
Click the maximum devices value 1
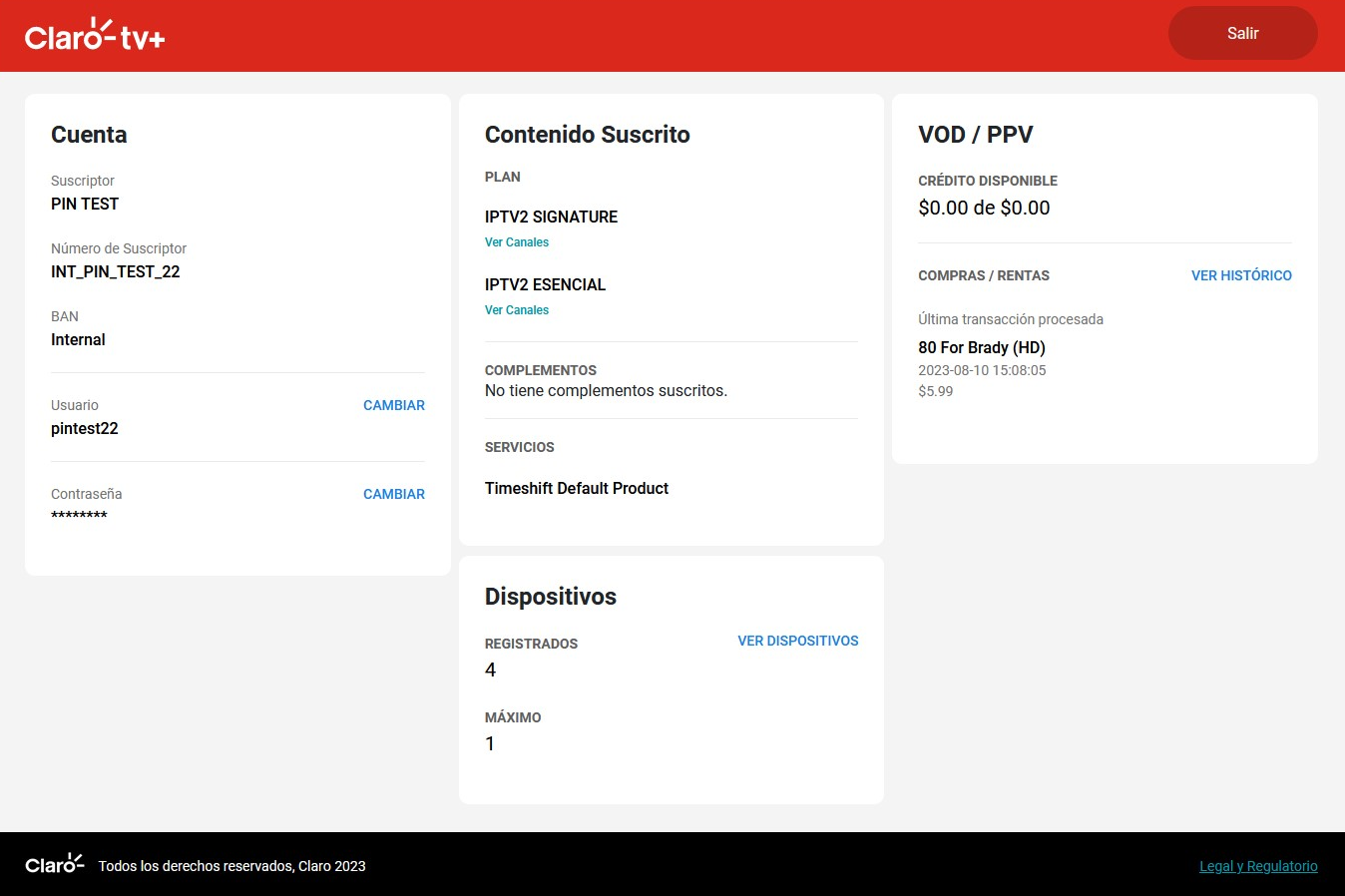(490, 743)
